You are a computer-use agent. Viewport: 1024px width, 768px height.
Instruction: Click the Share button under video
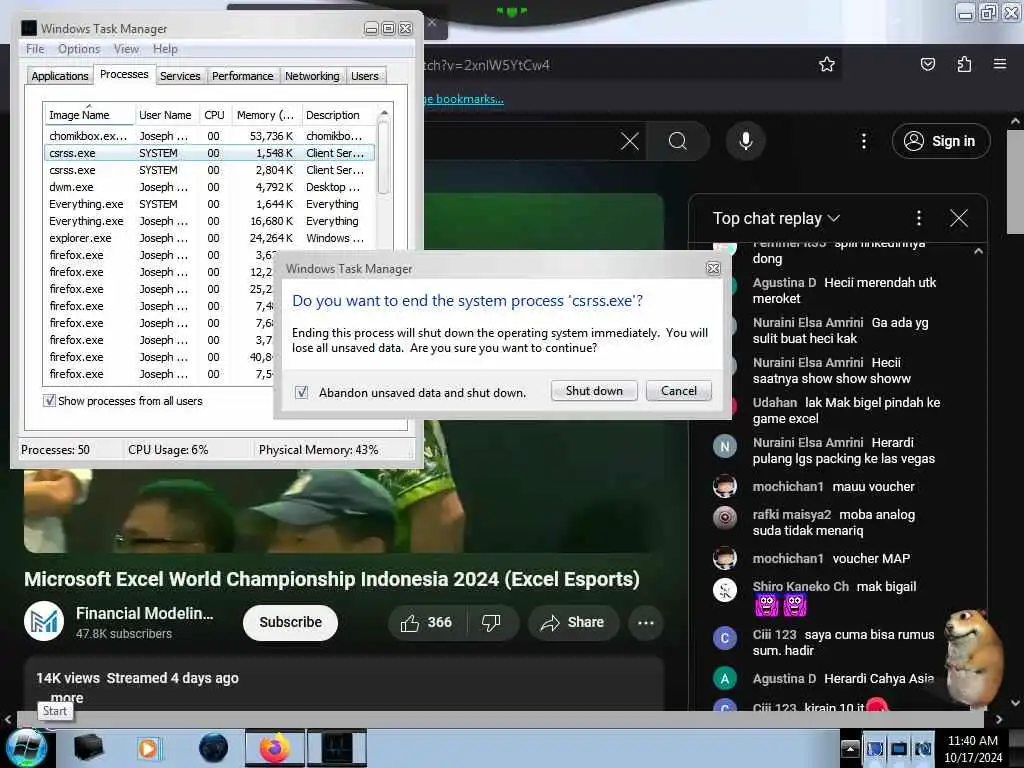(x=573, y=622)
